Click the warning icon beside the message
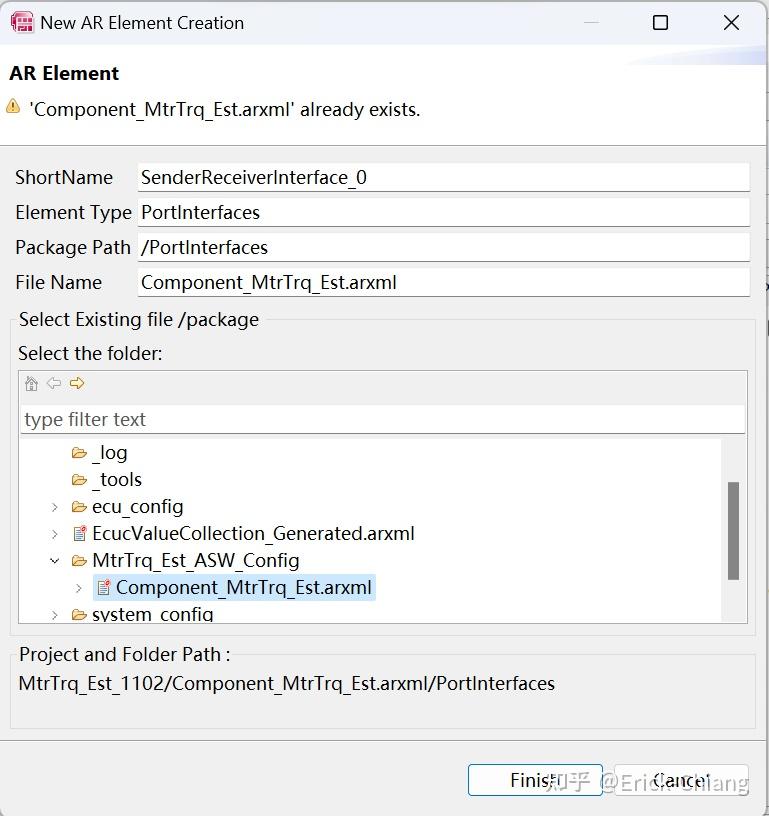 [13, 106]
